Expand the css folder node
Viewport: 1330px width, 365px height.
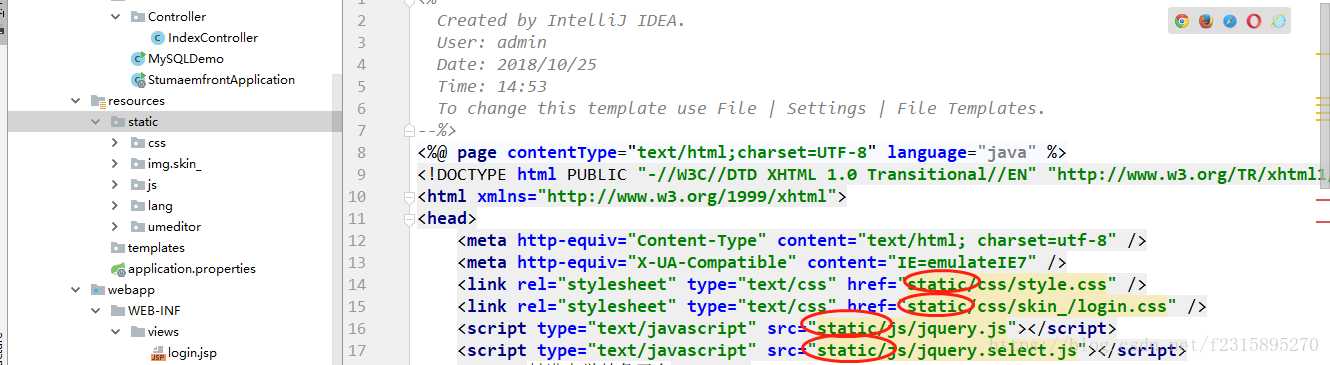[x=116, y=143]
